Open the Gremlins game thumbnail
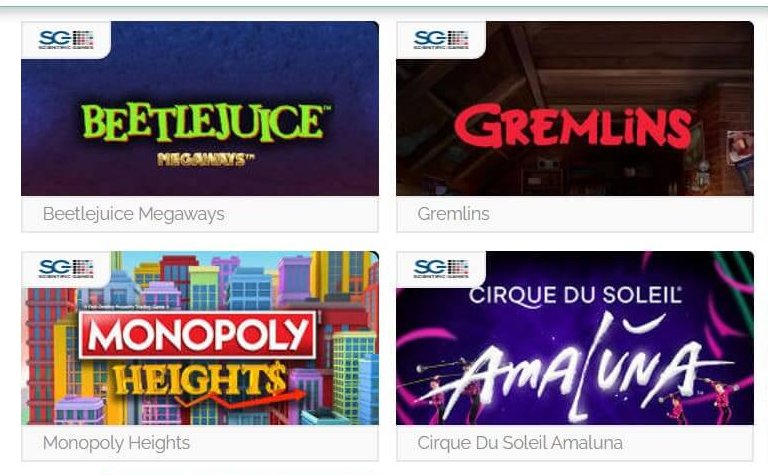 tap(575, 108)
